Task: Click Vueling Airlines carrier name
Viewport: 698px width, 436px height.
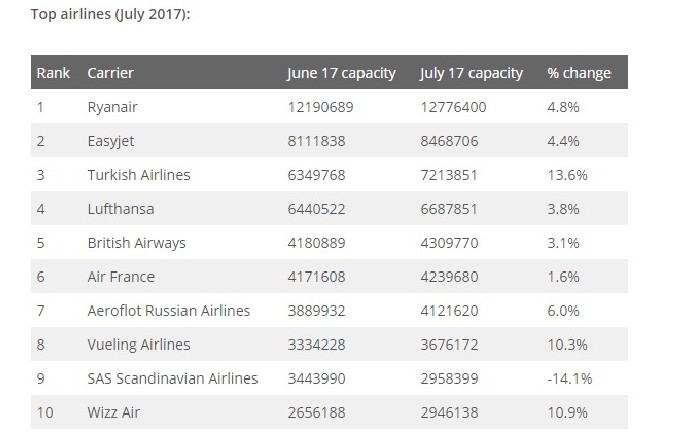Action: coord(139,345)
